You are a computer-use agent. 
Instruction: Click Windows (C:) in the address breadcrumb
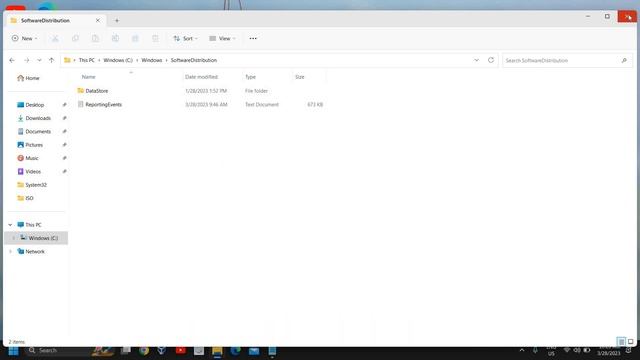[118, 60]
